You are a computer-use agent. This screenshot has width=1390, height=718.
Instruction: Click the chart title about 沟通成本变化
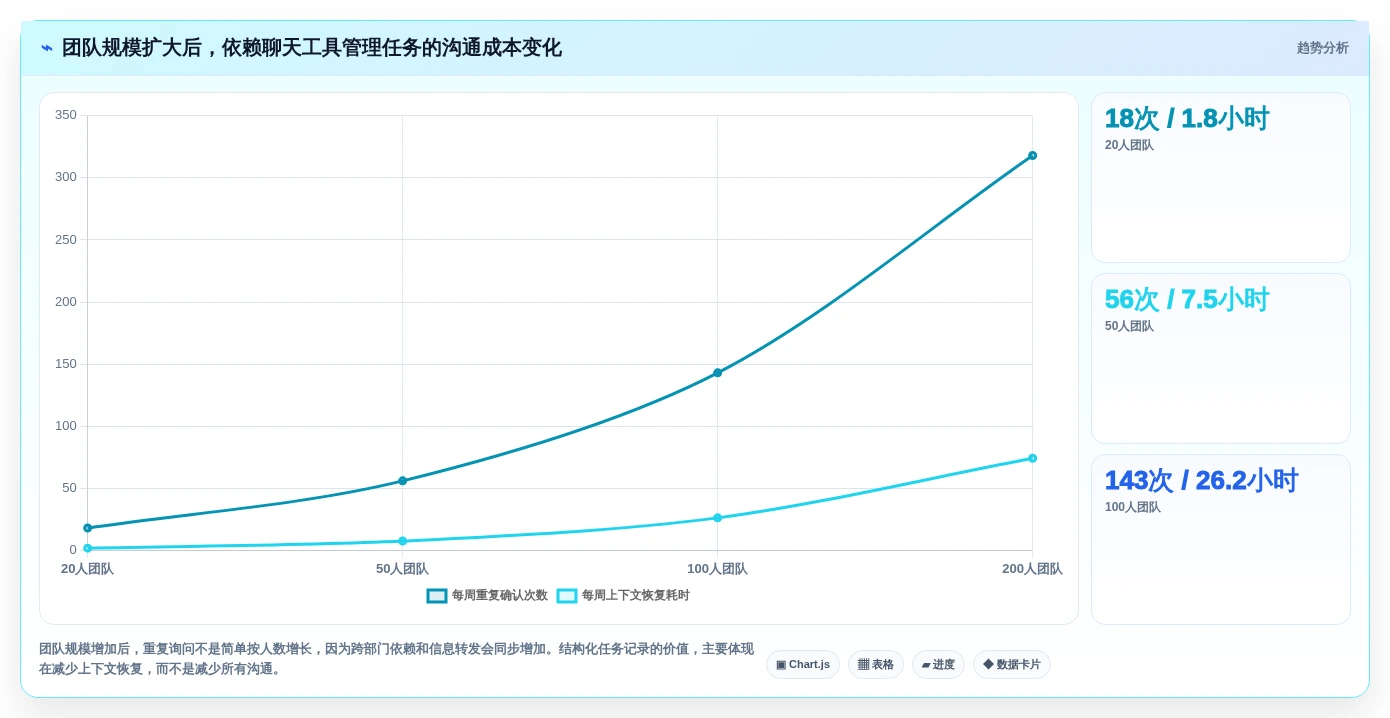pos(311,48)
